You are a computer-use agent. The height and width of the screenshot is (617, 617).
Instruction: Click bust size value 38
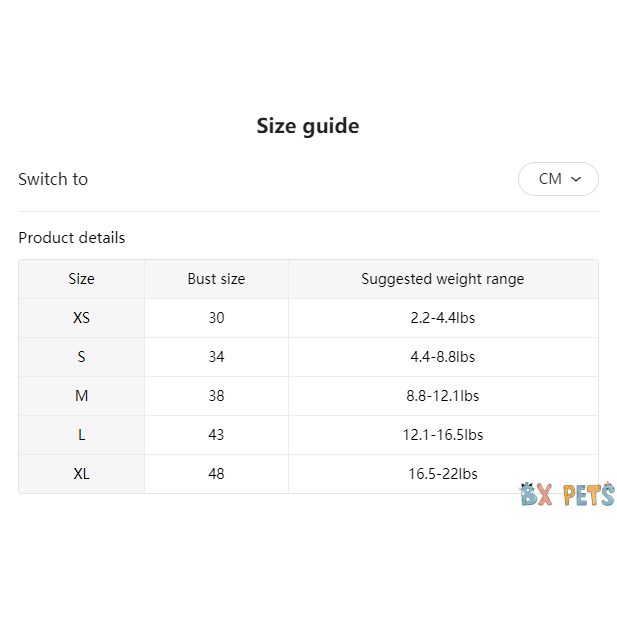pyautogui.click(x=217, y=396)
